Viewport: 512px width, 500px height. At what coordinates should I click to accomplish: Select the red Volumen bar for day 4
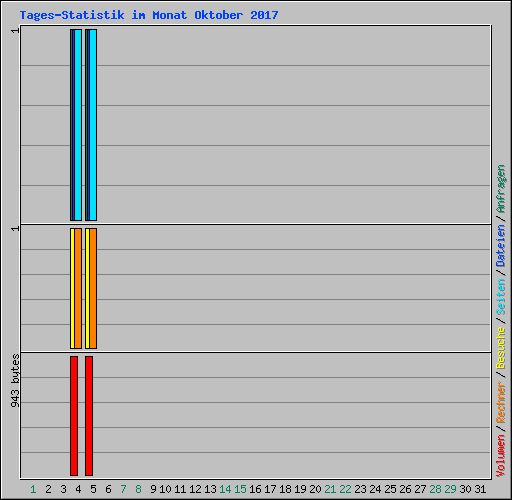point(74,416)
